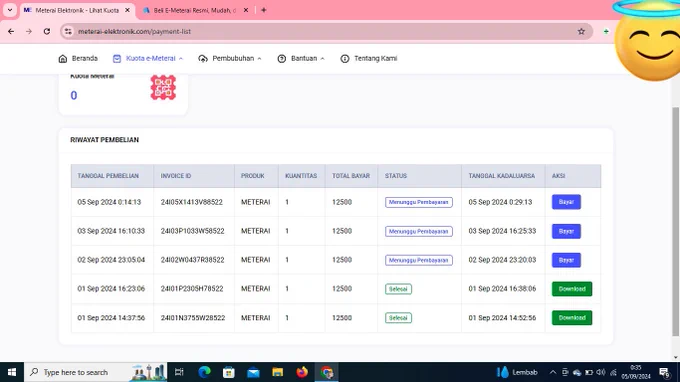This screenshot has width=680, height=382.
Task: Select the Meterai Elektronik - Lihat Kuota tab
Action: [x=77, y=10]
